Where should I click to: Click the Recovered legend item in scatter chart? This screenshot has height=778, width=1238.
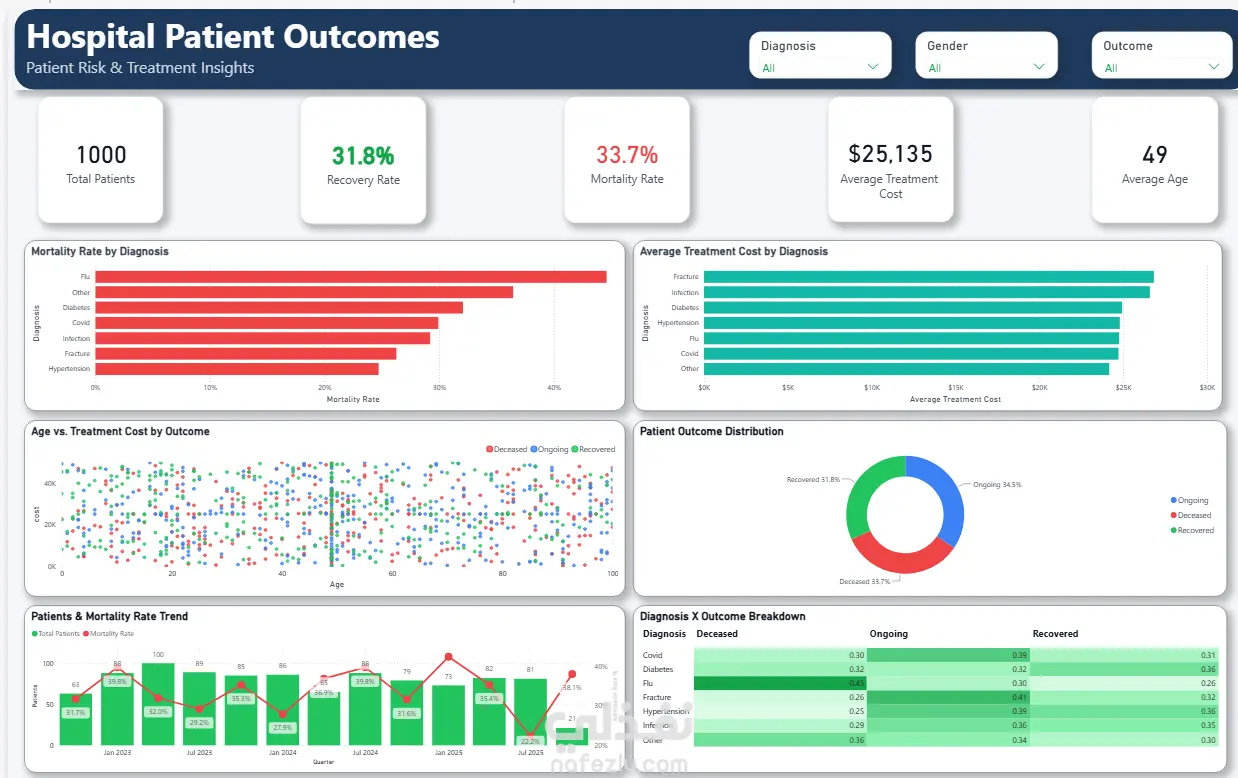point(594,450)
